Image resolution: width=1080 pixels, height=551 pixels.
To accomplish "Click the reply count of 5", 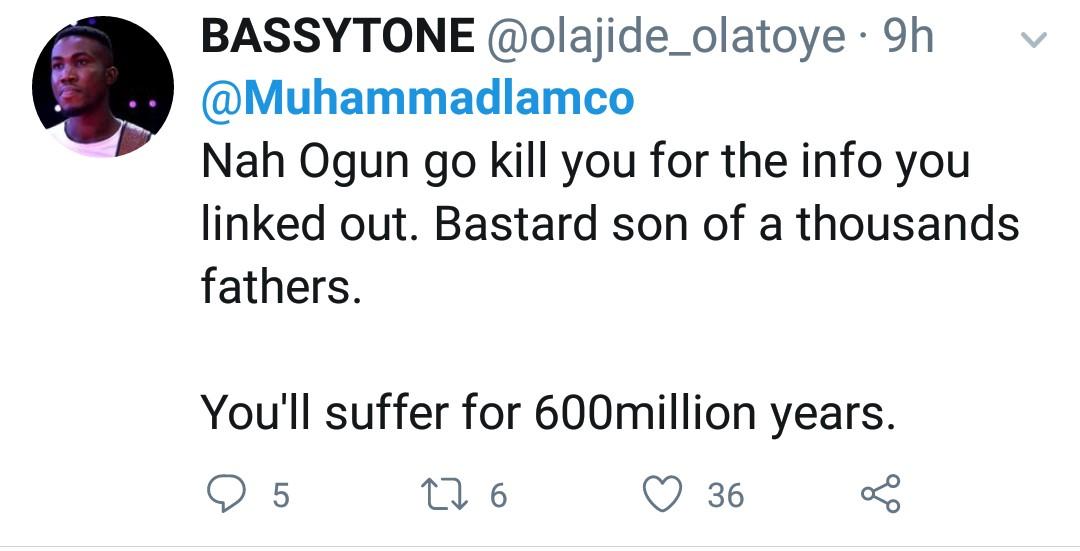I will coord(280,495).
